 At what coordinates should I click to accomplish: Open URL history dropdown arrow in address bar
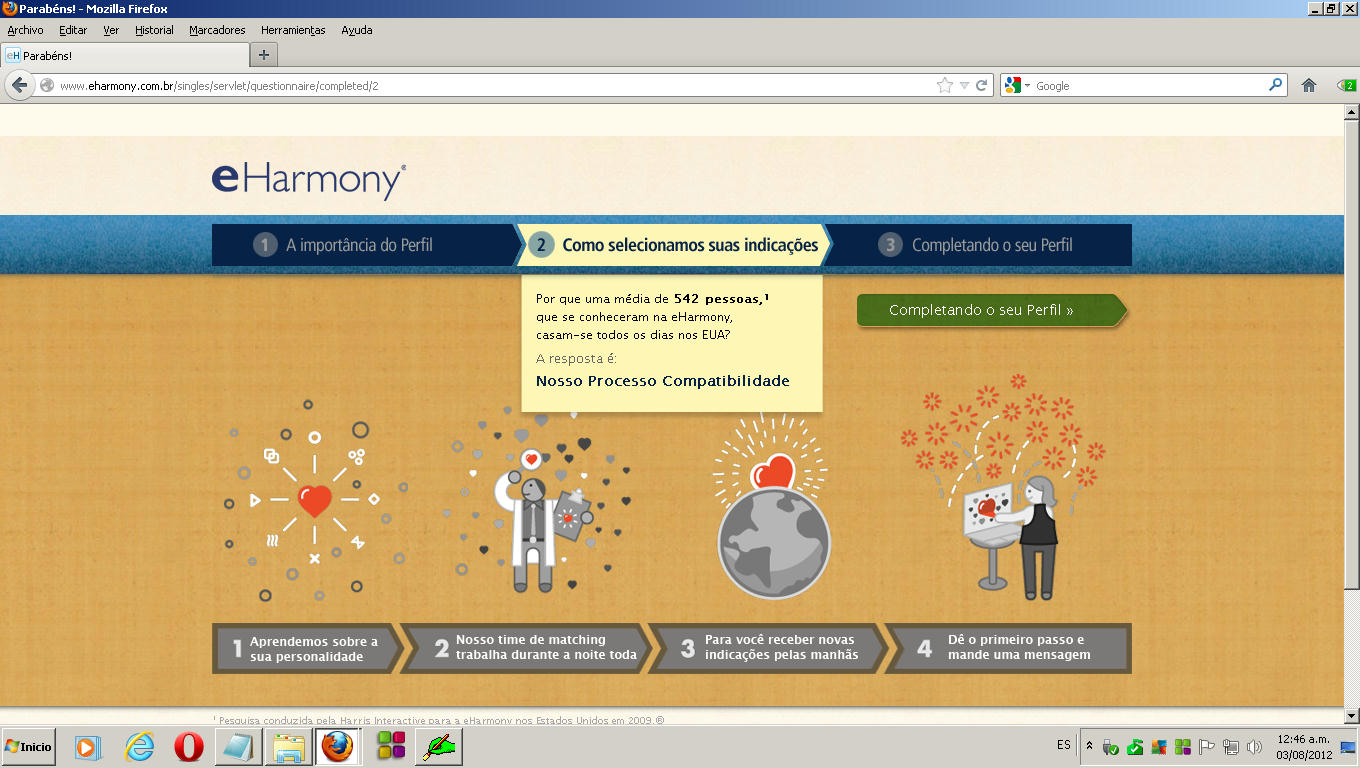click(964, 86)
